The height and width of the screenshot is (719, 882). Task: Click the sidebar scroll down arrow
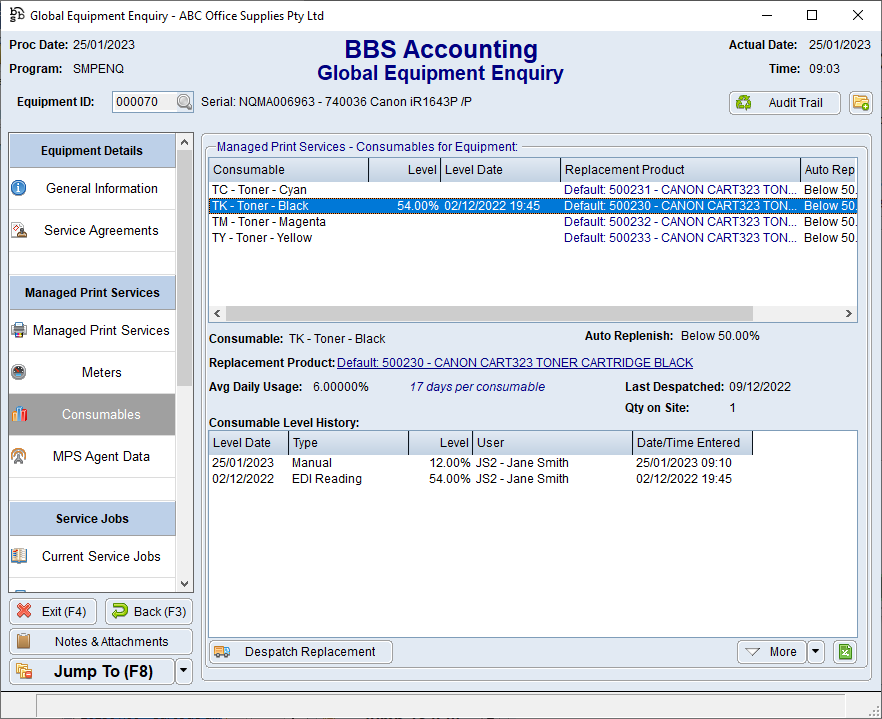tap(184, 584)
